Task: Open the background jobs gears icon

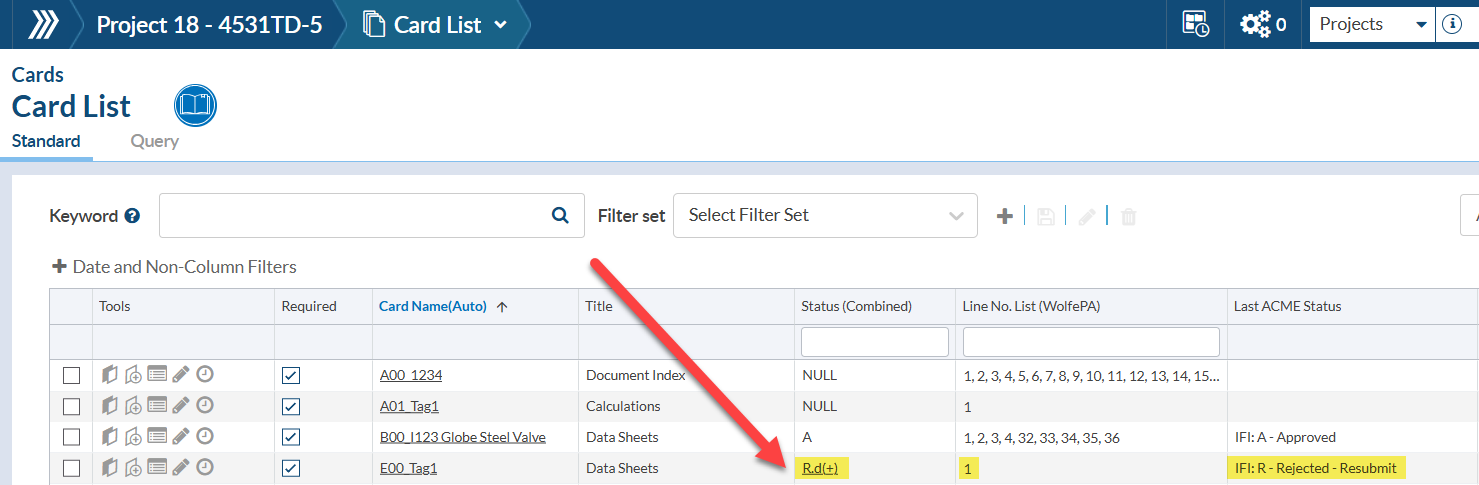Action: [x=1256, y=25]
